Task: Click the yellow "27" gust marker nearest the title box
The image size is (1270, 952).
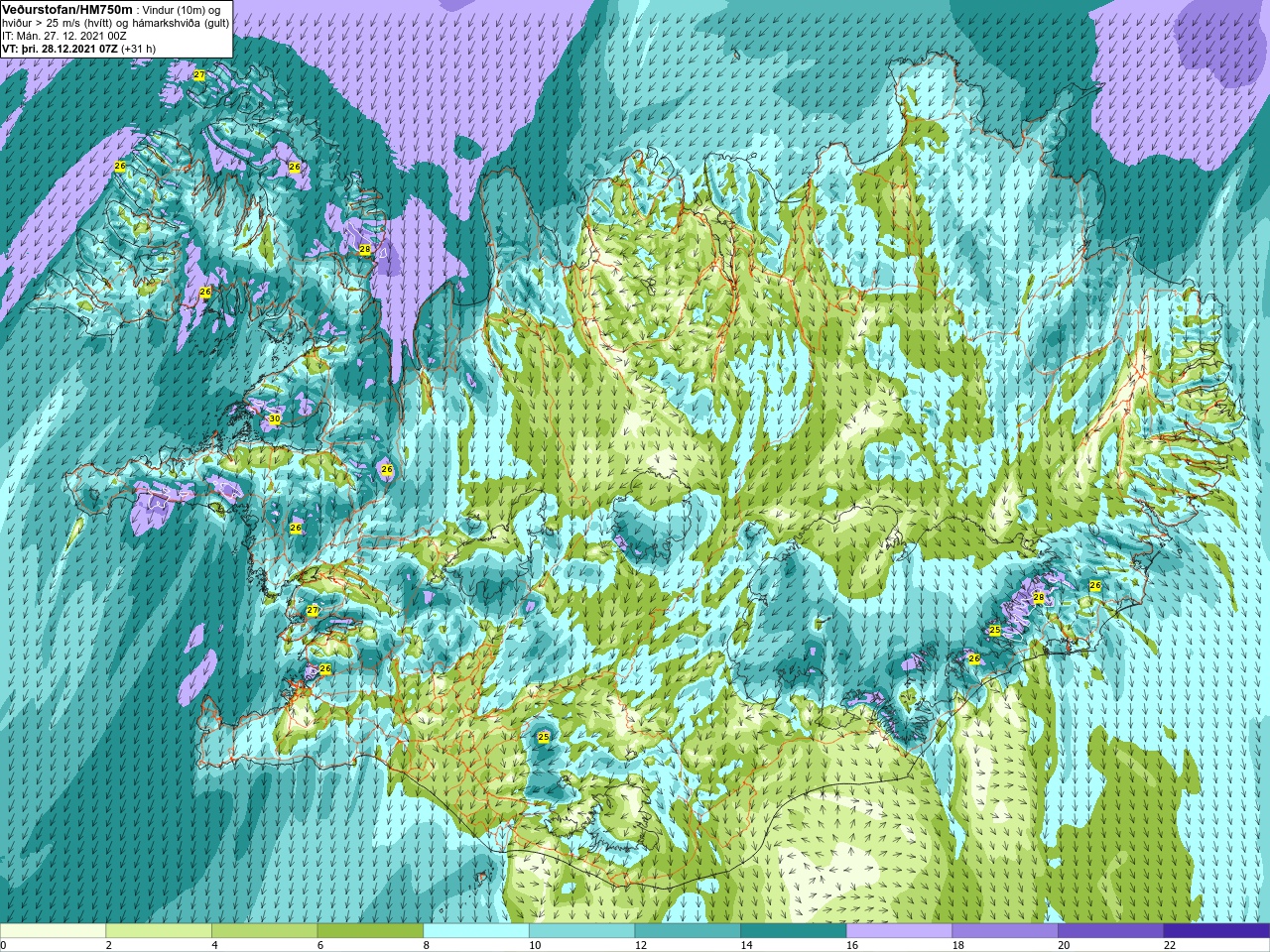Action: coord(199,75)
